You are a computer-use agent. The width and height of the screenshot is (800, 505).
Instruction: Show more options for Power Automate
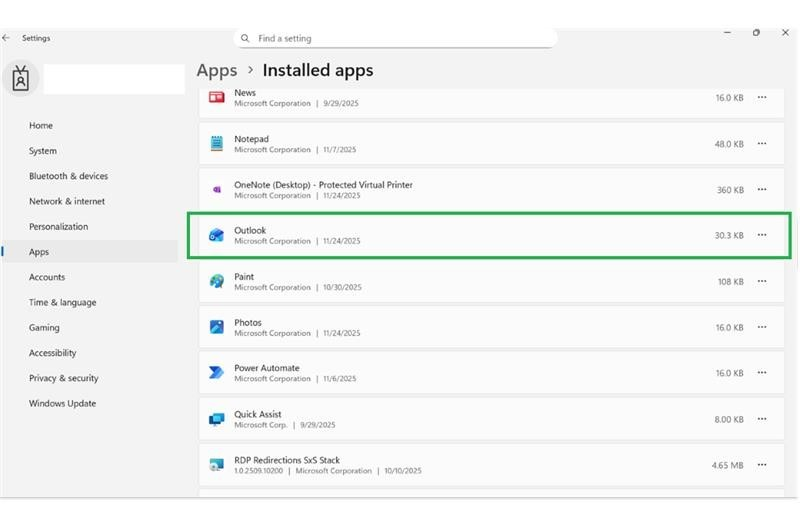pyautogui.click(x=762, y=373)
